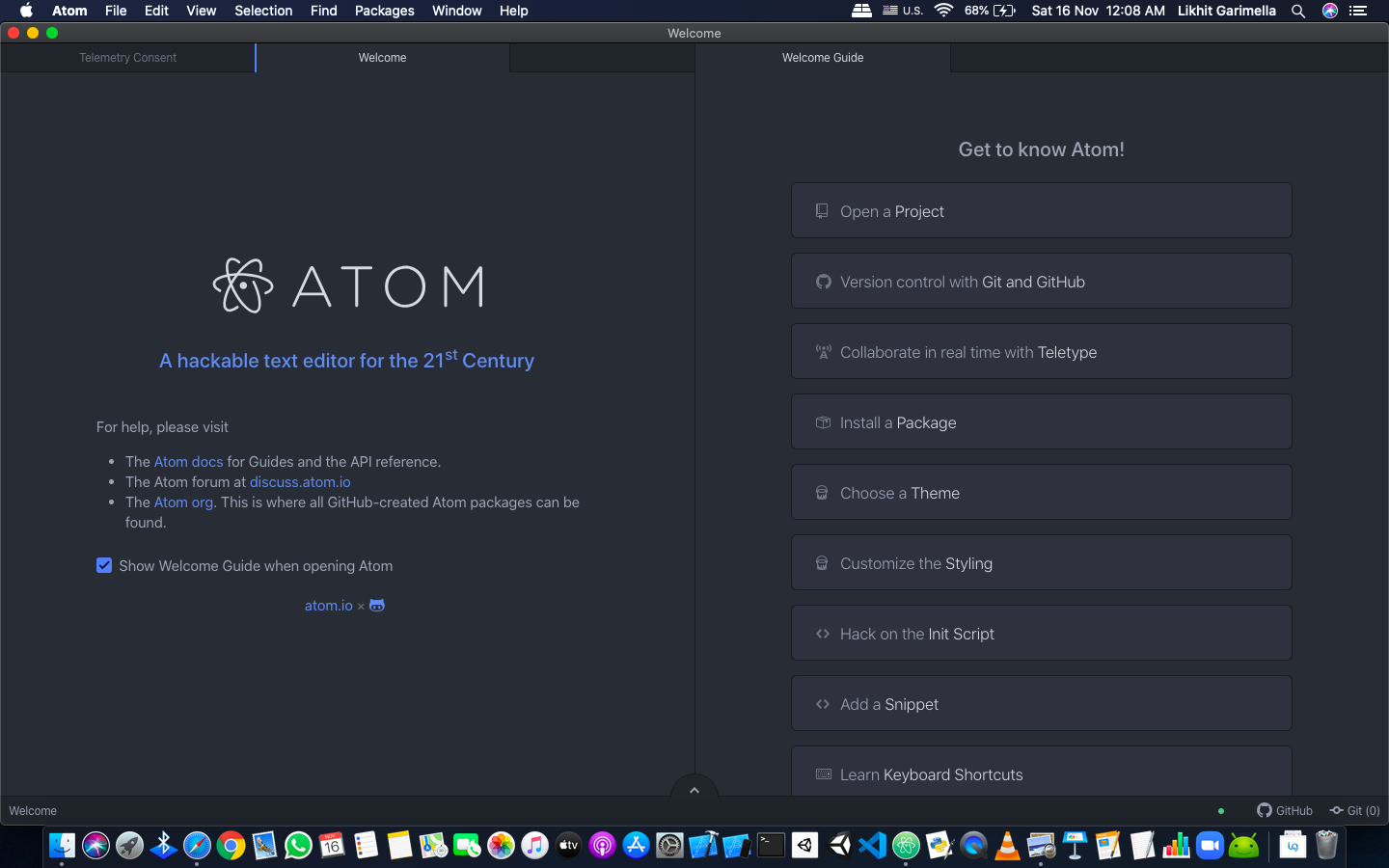
Task: Select the Welcome Guide tab
Action: pos(823,58)
